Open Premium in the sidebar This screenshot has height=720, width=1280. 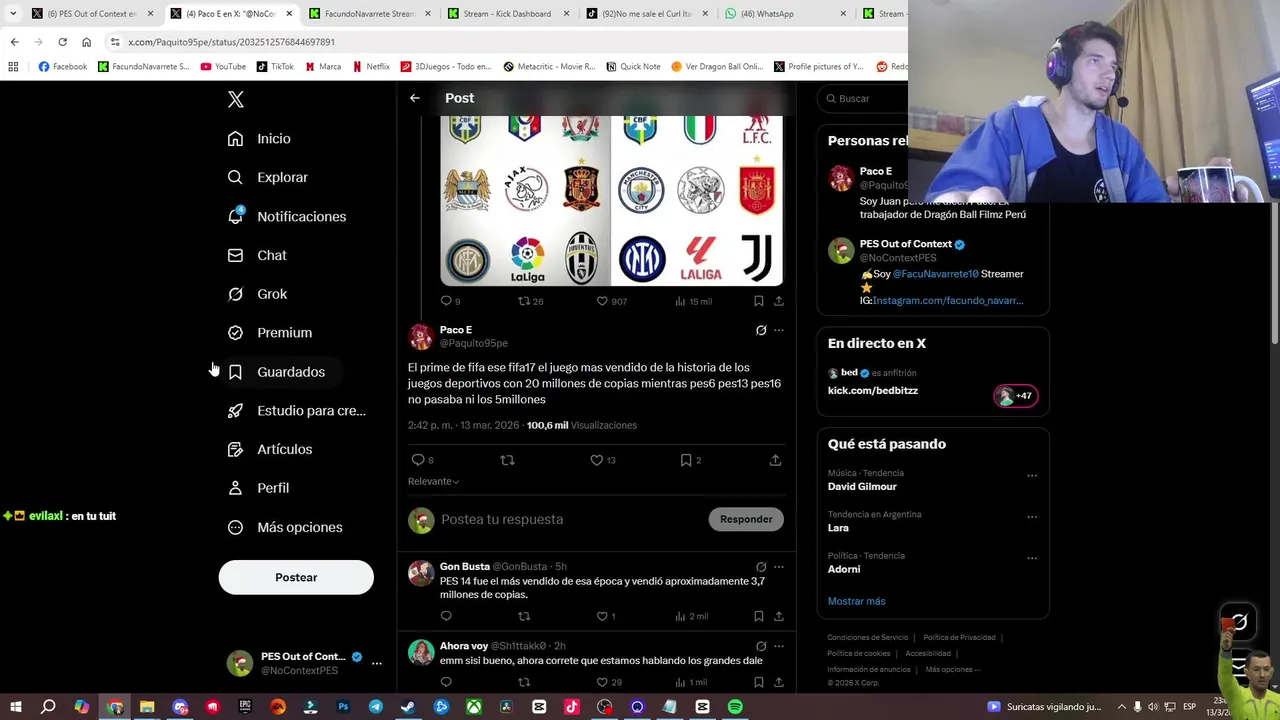(271, 332)
